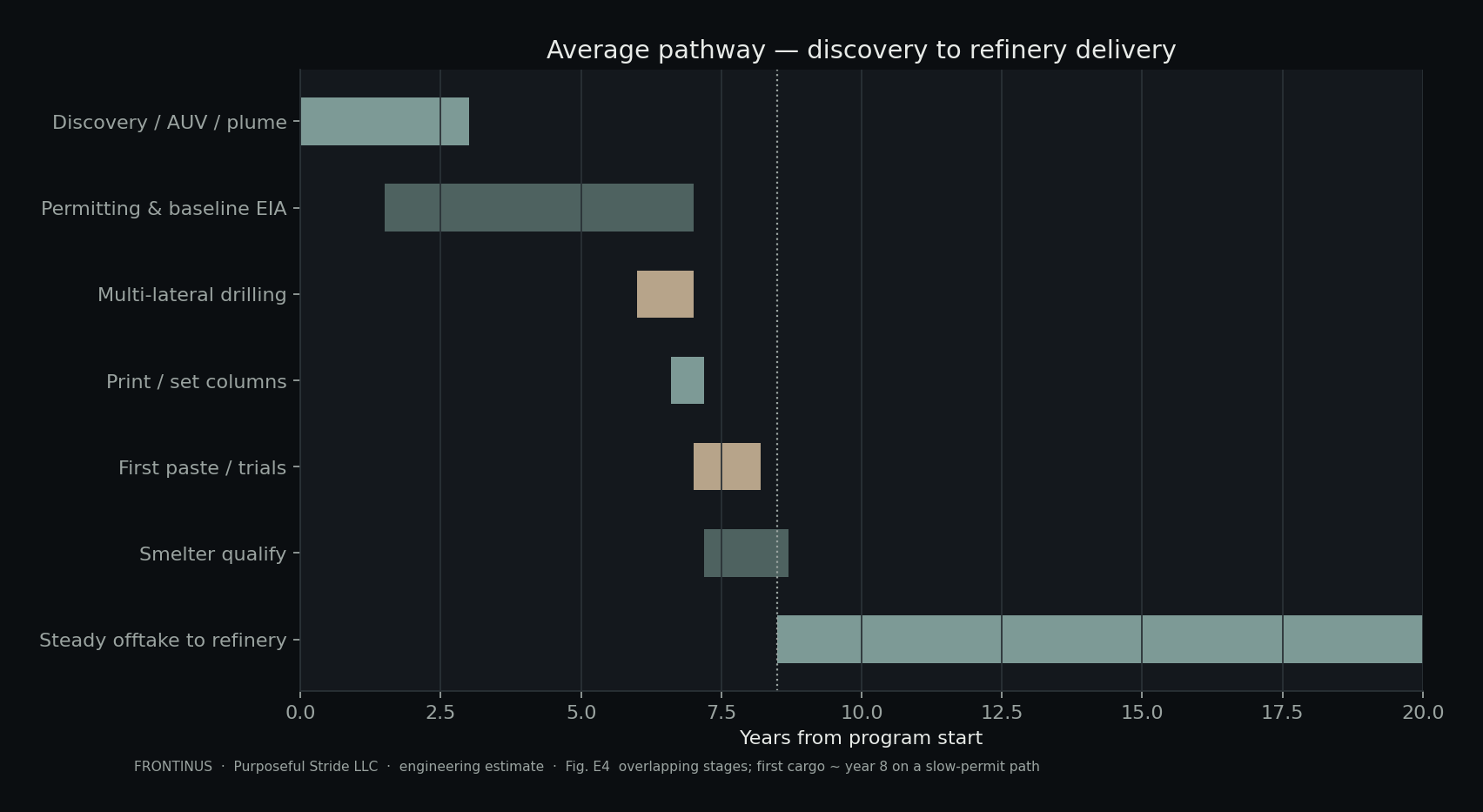Viewport: 1483px width, 812px height.
Task: Click the 'Steady offtake to refinery' axis label
Action: (x=163, y=641)
